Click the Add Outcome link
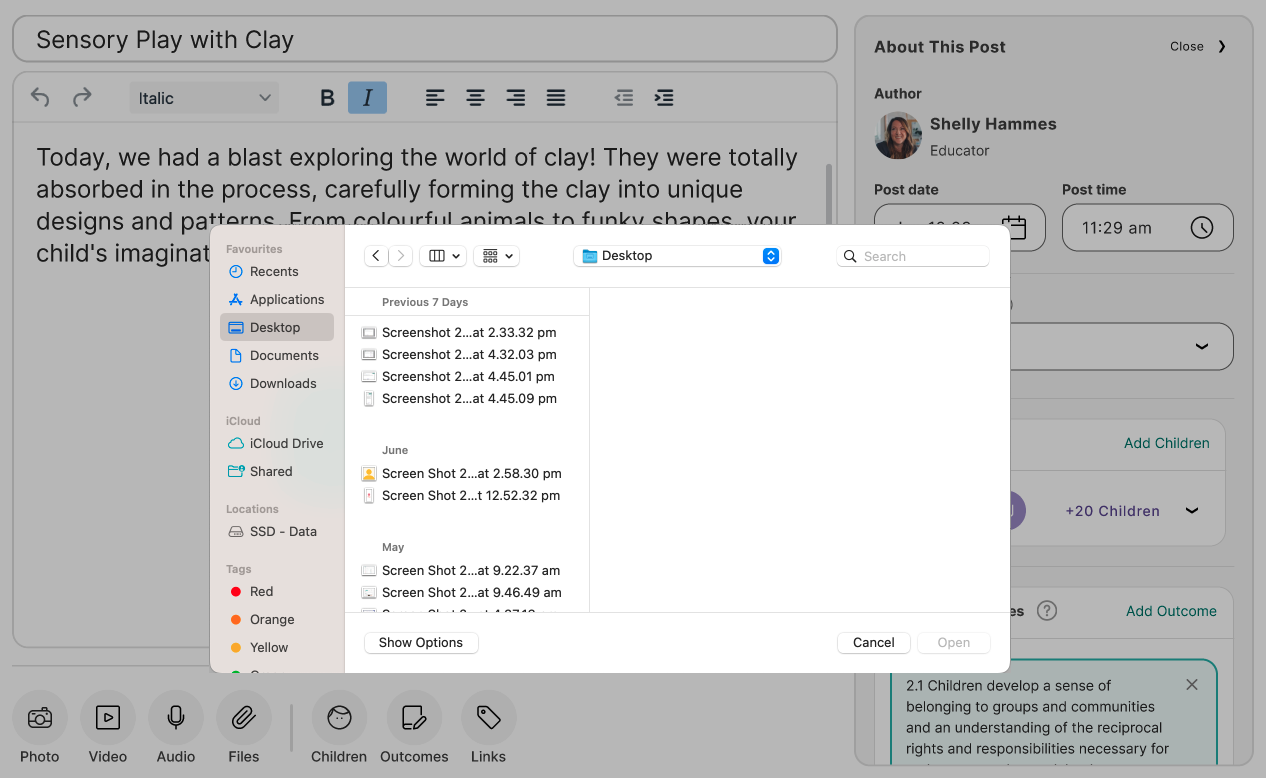 click(x=1171, y=611)
